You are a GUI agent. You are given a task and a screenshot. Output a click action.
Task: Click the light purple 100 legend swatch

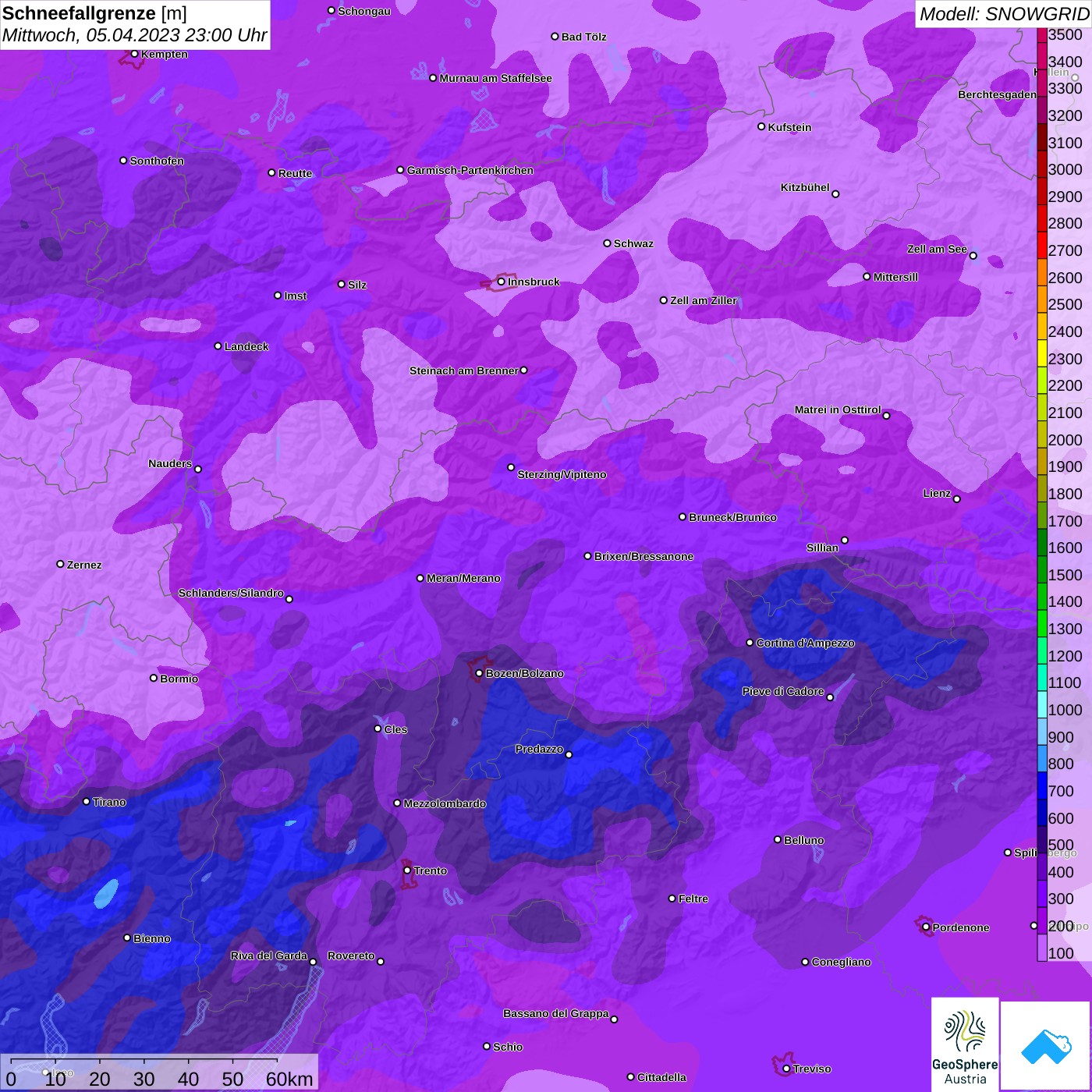point(1041,948)
